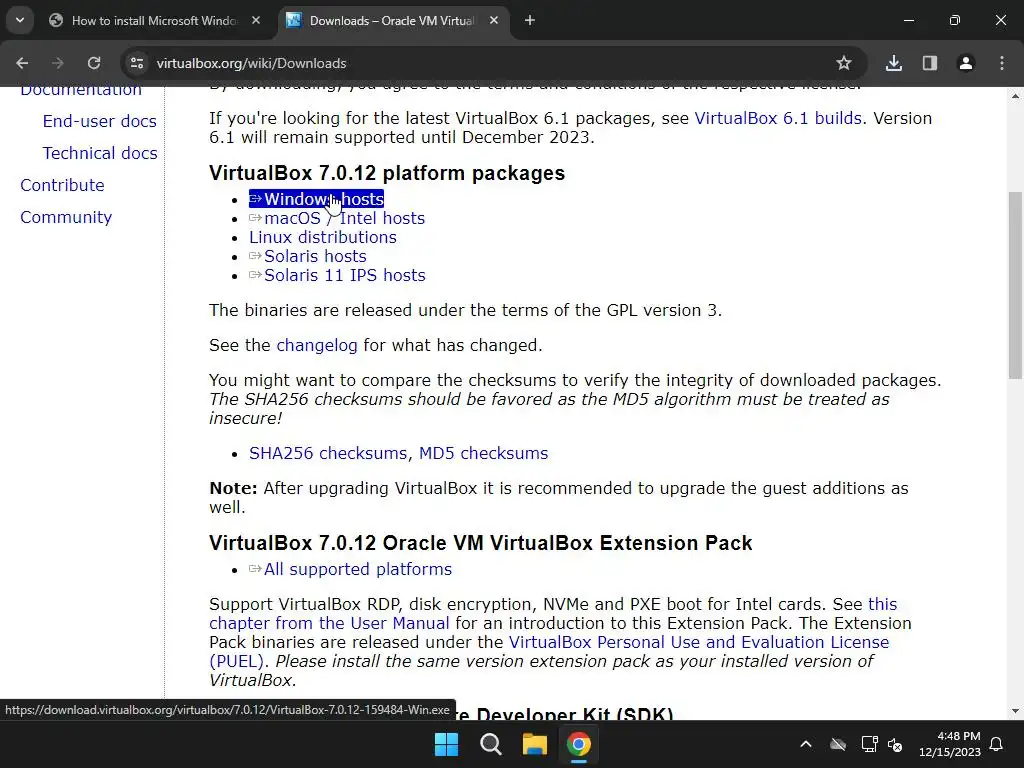Go to Contribute in sidebar
This screenshot has width=1024, height=768.
tap(62, 185)
